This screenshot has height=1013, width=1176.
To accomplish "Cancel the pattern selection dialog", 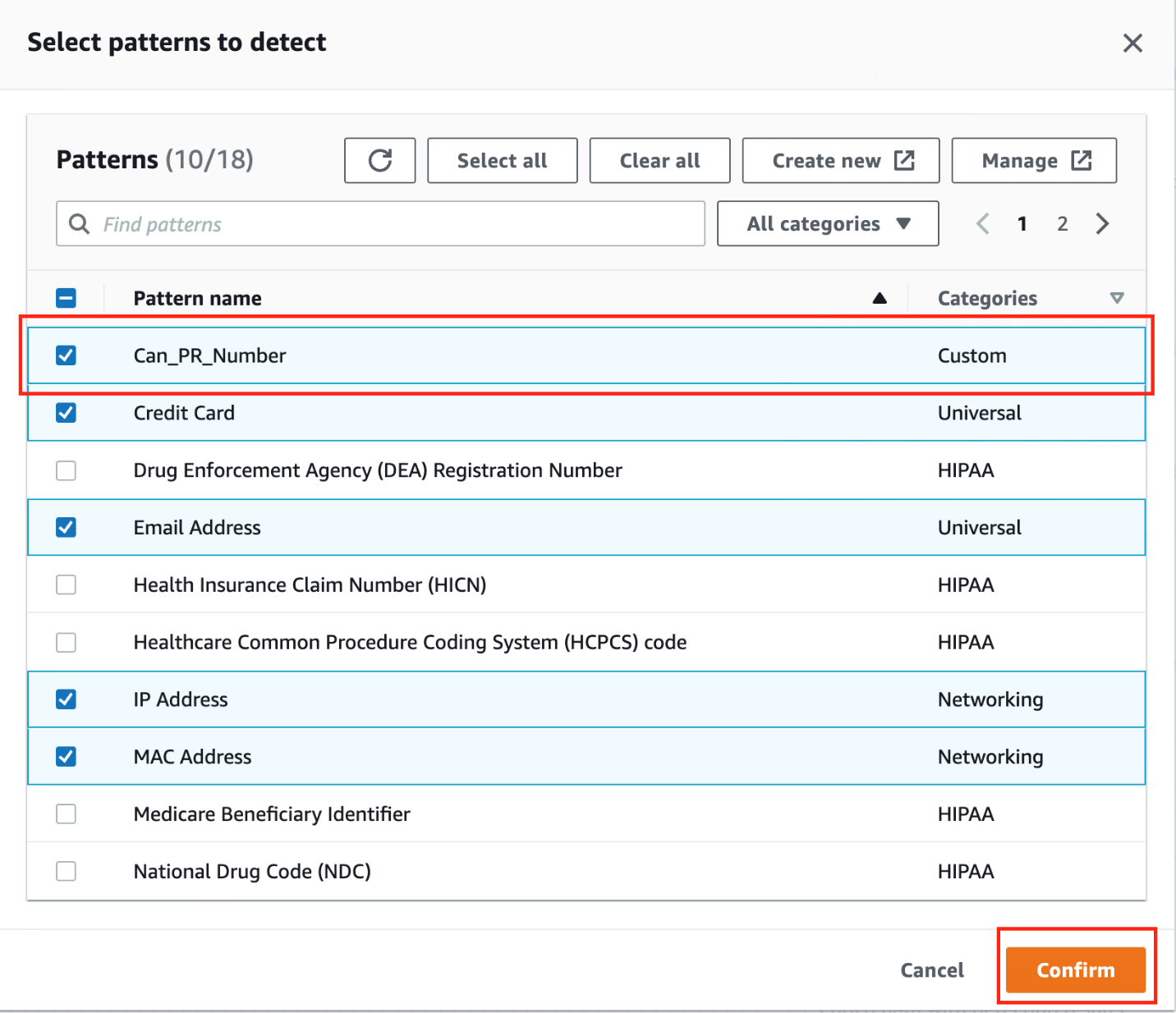I will pos(932,970).
